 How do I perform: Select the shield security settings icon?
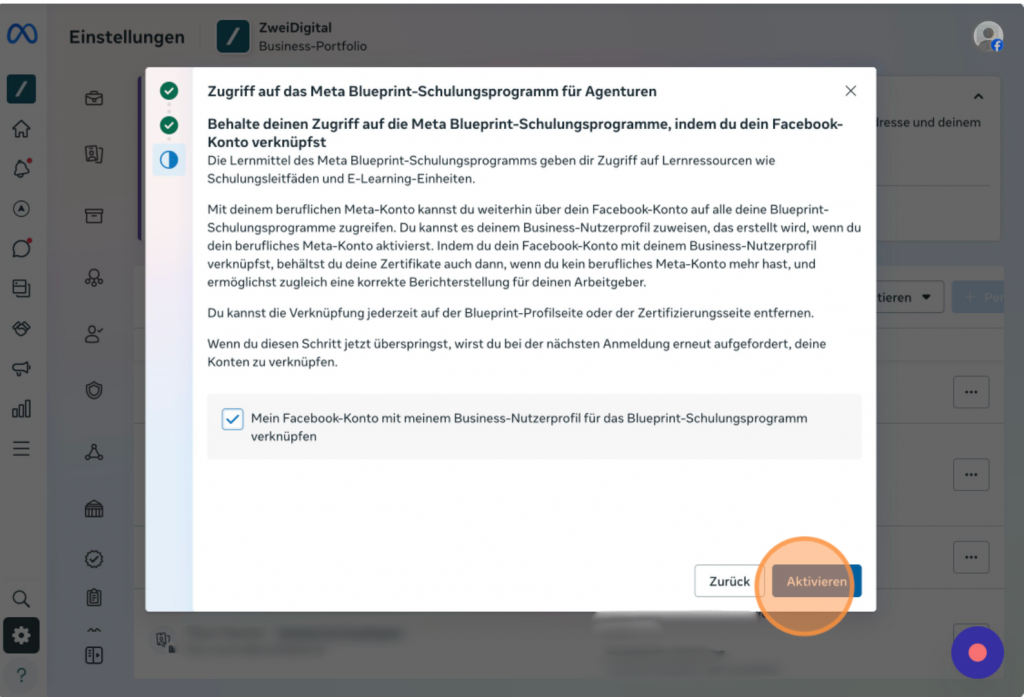(x=94, y=388)
